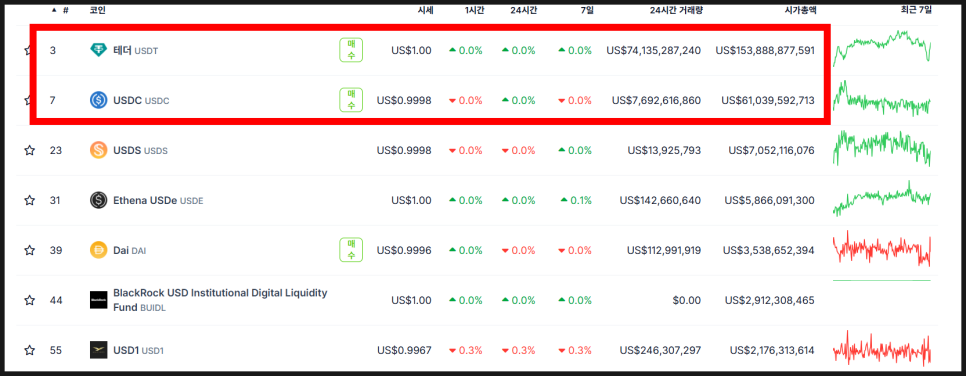Viewport: 966px width, 376px height.
Task: Click the BlackRock BUIDL fund logo
Action: point(99,300)
